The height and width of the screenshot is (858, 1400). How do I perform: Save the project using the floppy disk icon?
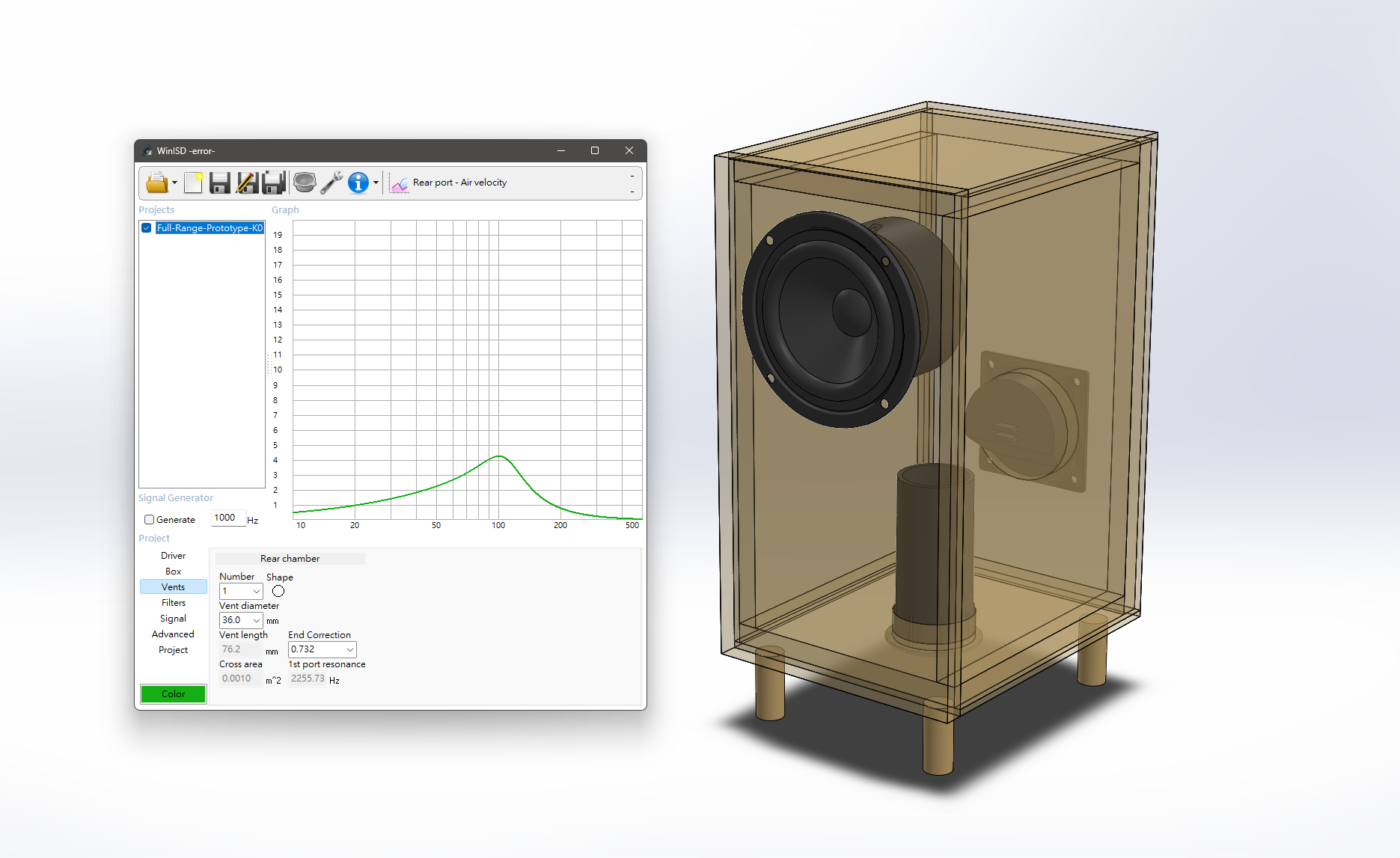219,183
